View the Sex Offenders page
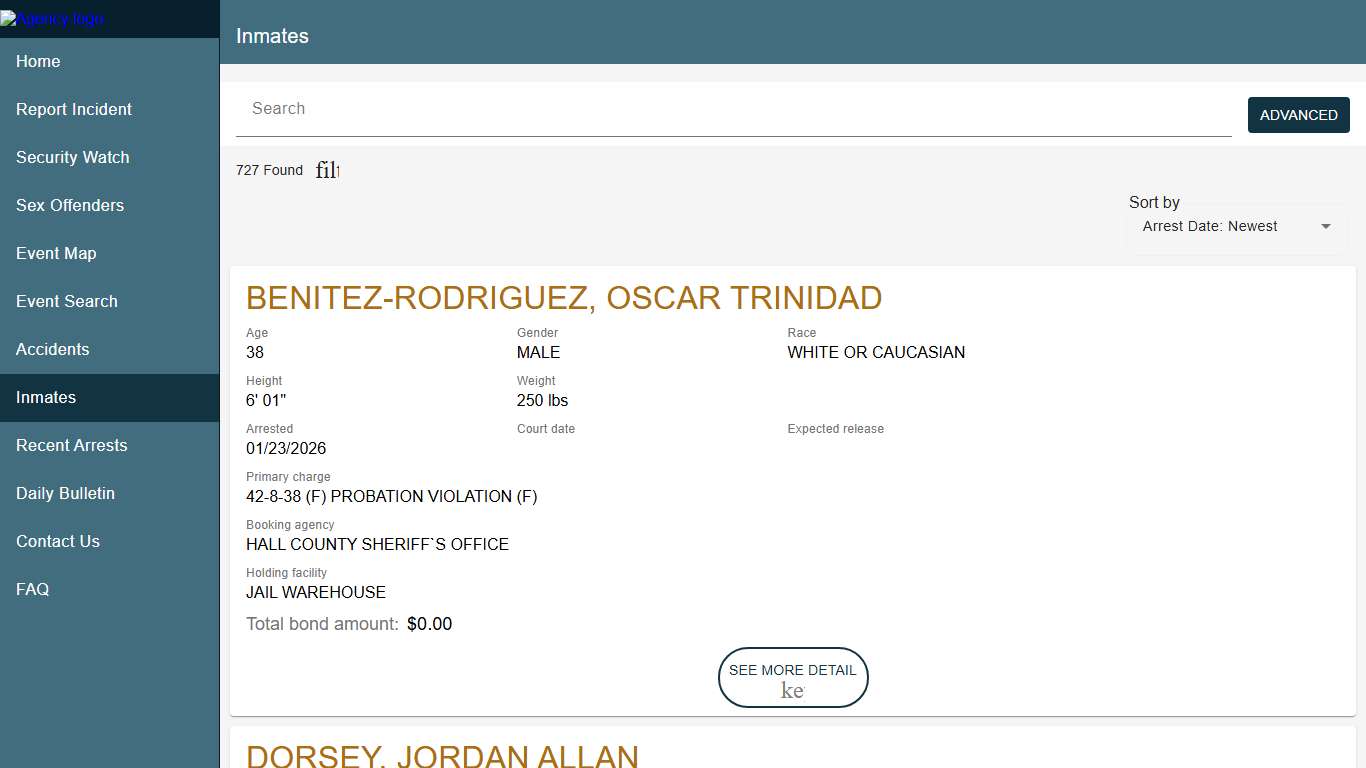The height and width of the screenshot is (768, 1366). click(x=69, y=206)
